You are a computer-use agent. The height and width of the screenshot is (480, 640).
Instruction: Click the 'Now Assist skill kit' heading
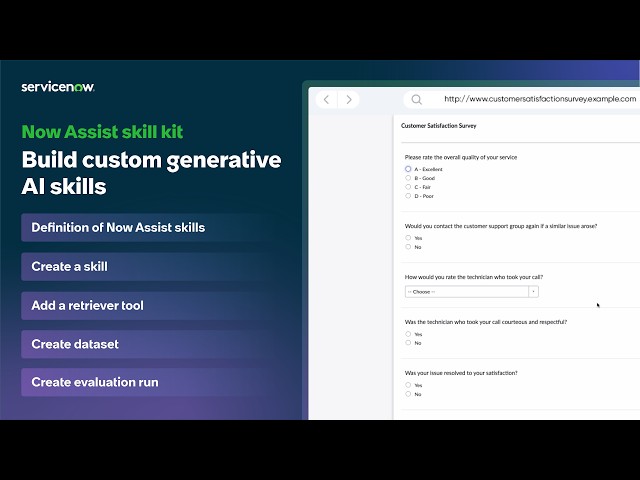102,132
